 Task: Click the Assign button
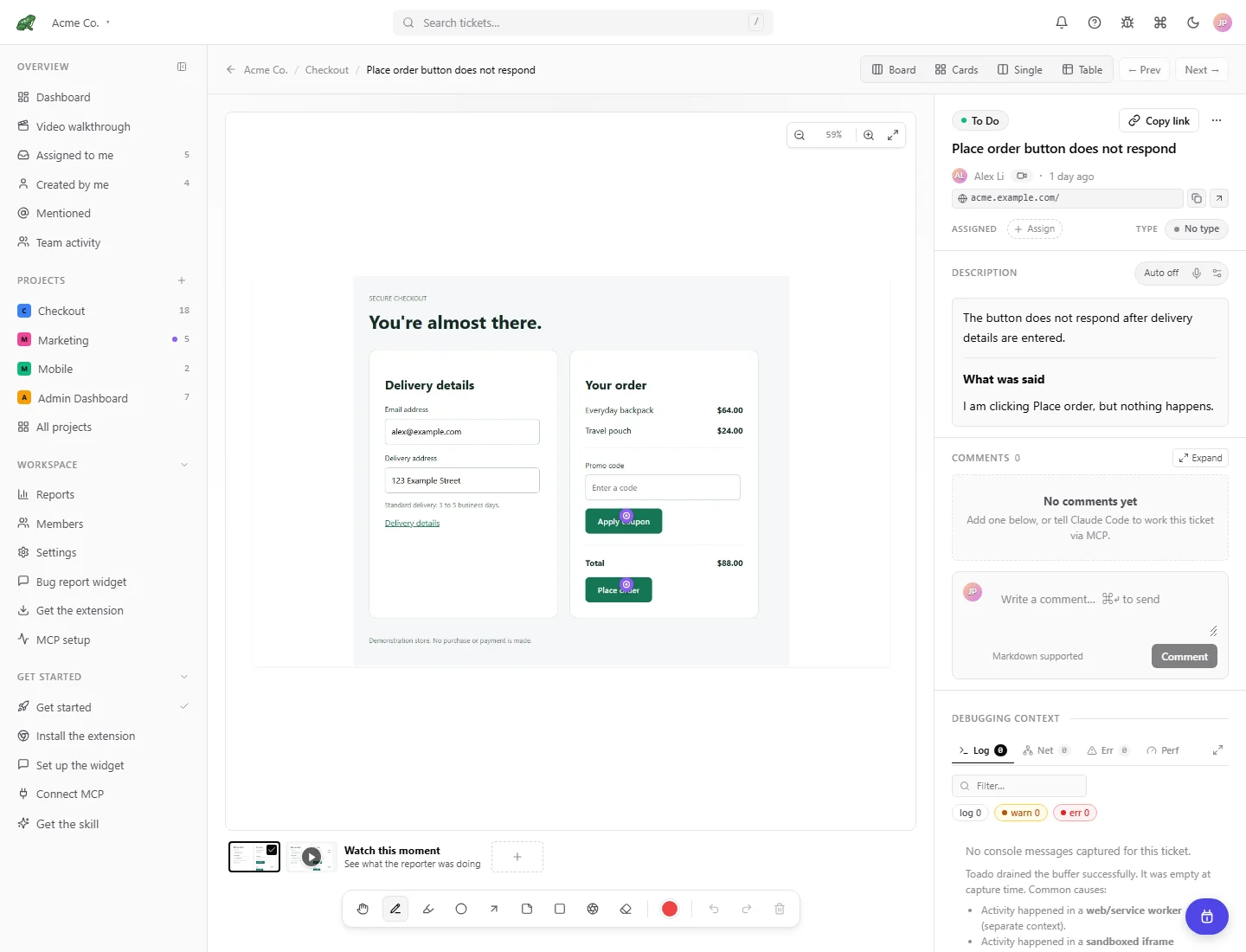click(x=1035, y=229)
